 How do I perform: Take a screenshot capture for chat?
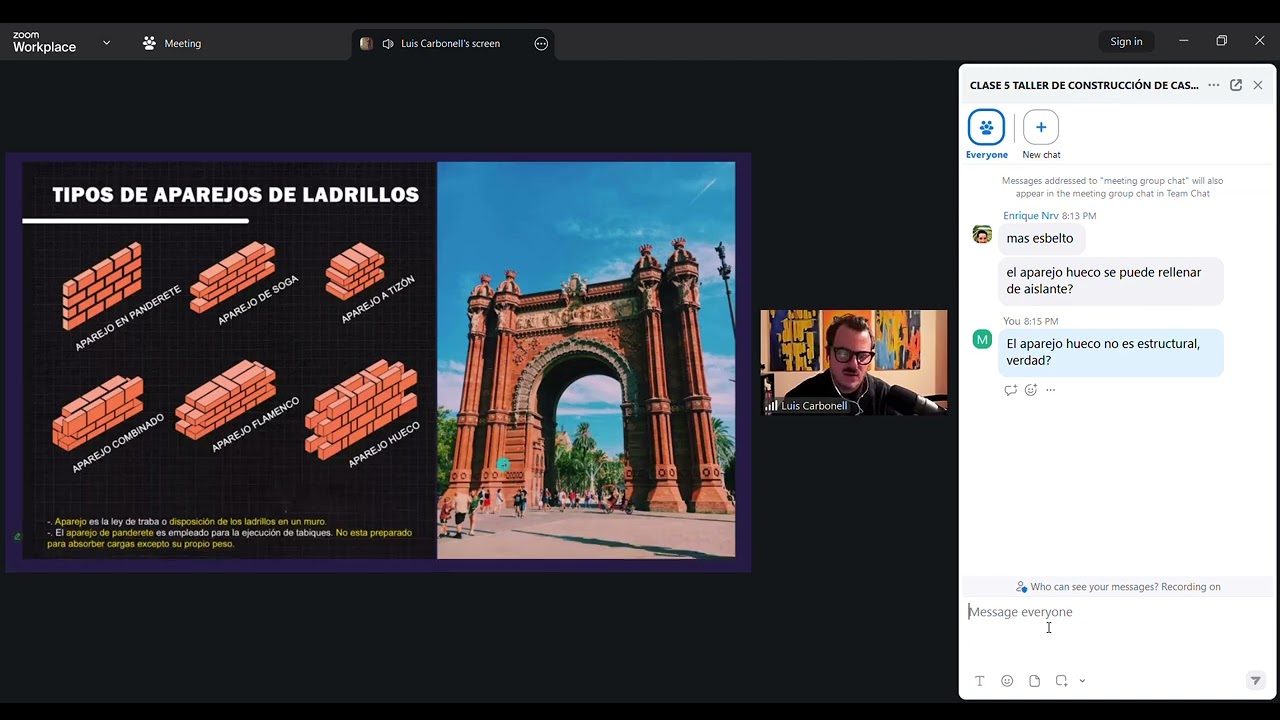point(1061,681)
